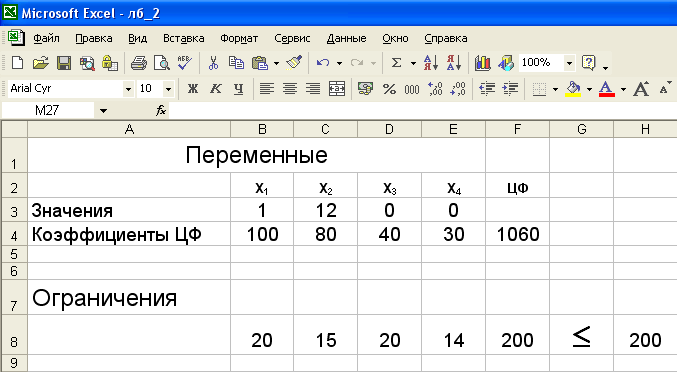The width and height of the screenshot is (677, 372).
Task: Open the Файл menu
Action: 47,38
